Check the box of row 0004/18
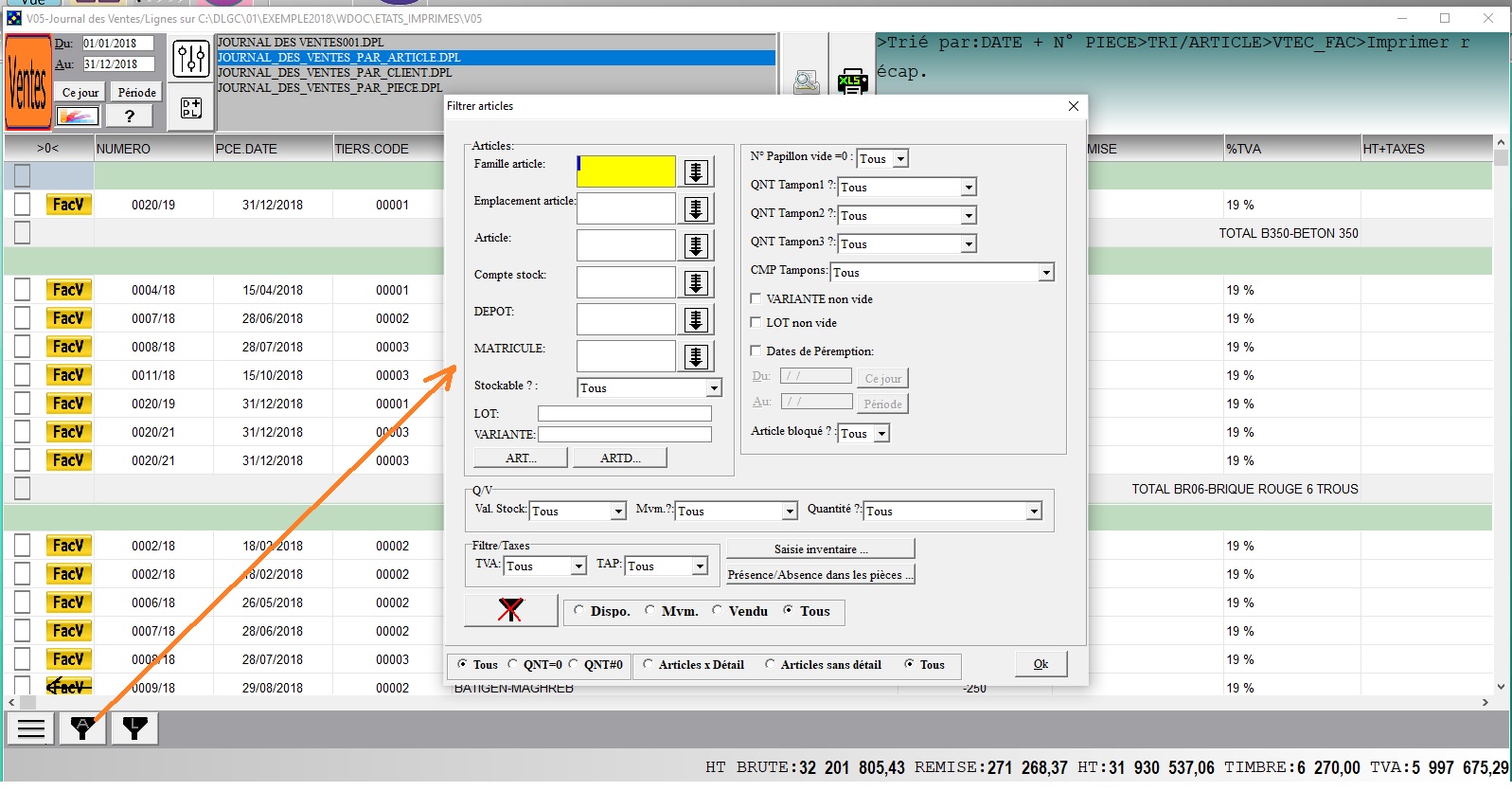 click(x=23, y=290)
